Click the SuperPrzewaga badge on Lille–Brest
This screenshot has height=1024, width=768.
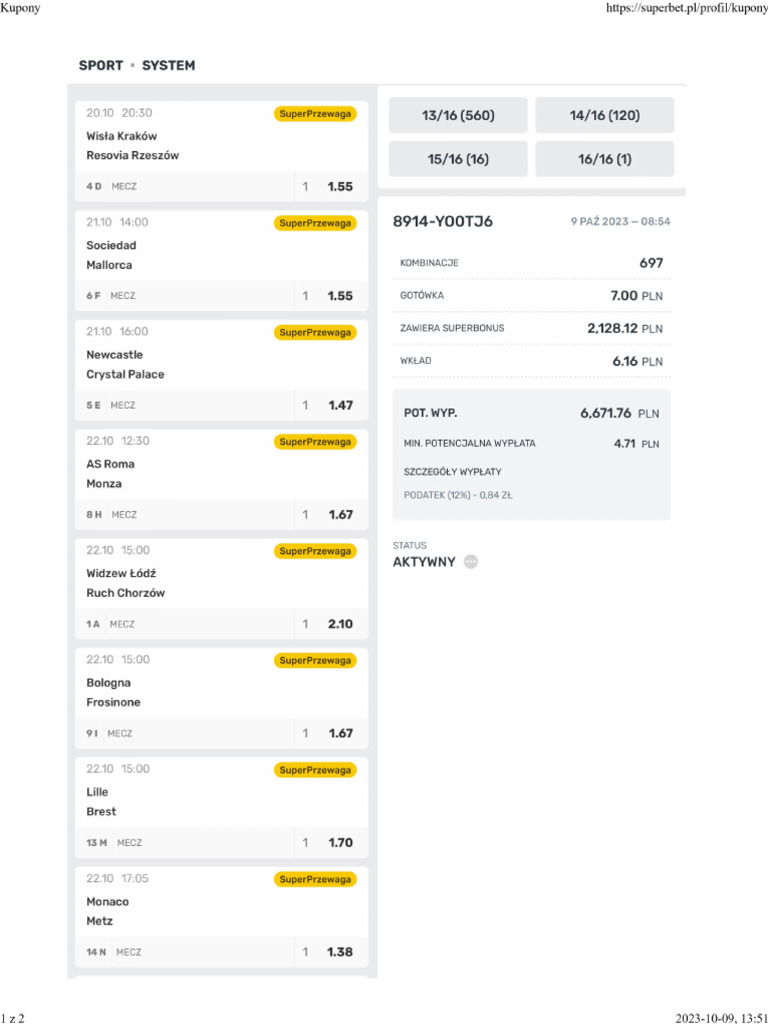(x=315, y=770)
